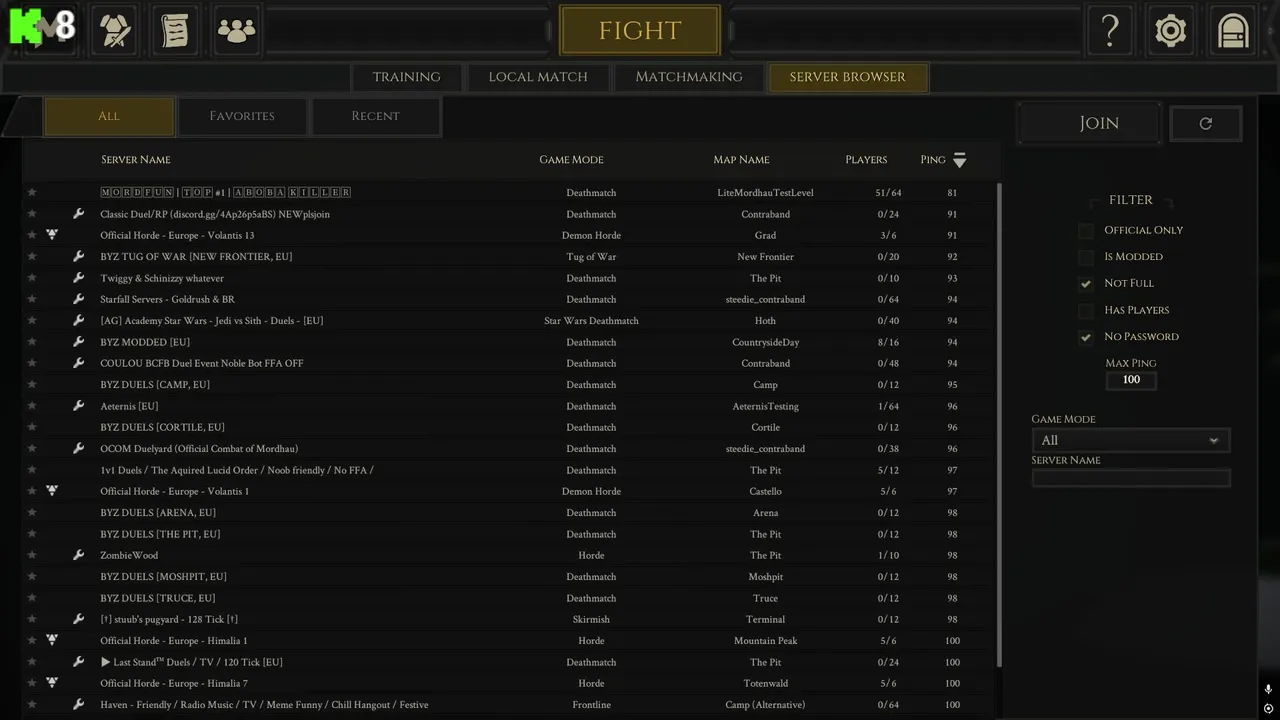This screenshot has height=720, width=1280.
Task: Enable the Has Players filter checkbox
Action: click(x=1086, y=310)
